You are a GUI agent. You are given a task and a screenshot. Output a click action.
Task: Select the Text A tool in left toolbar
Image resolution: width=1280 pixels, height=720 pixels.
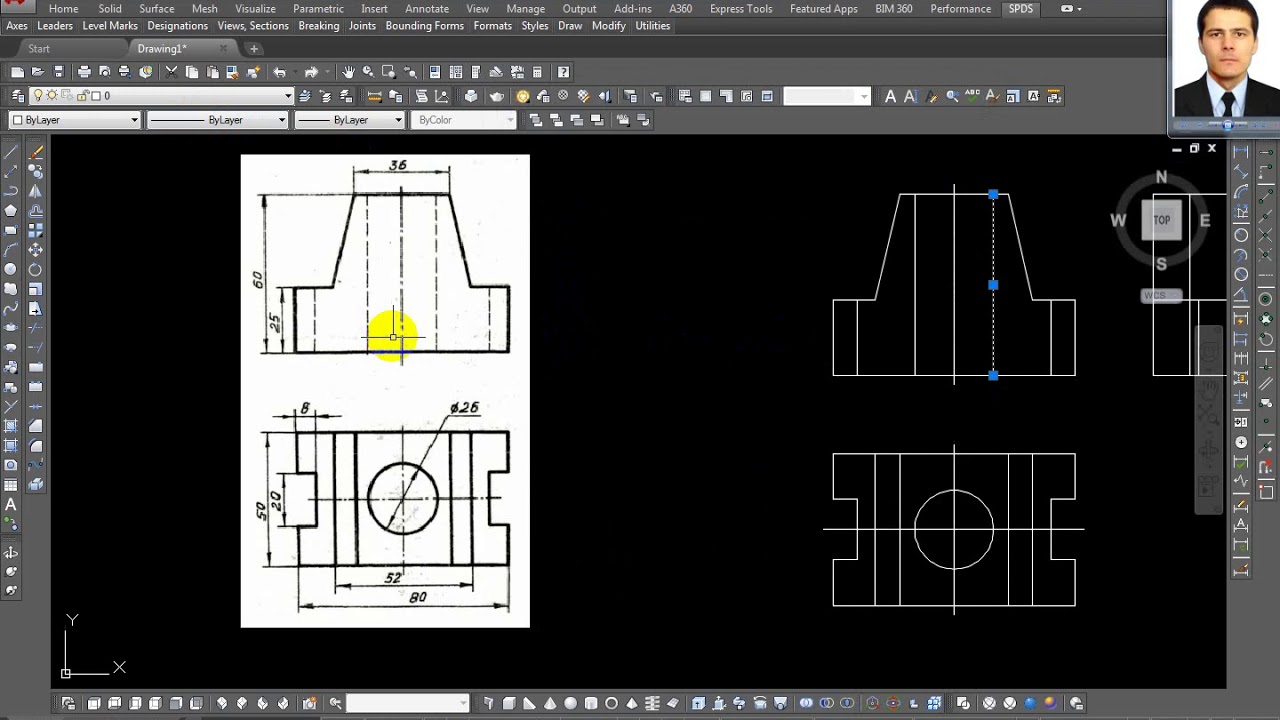pos(11,505)
